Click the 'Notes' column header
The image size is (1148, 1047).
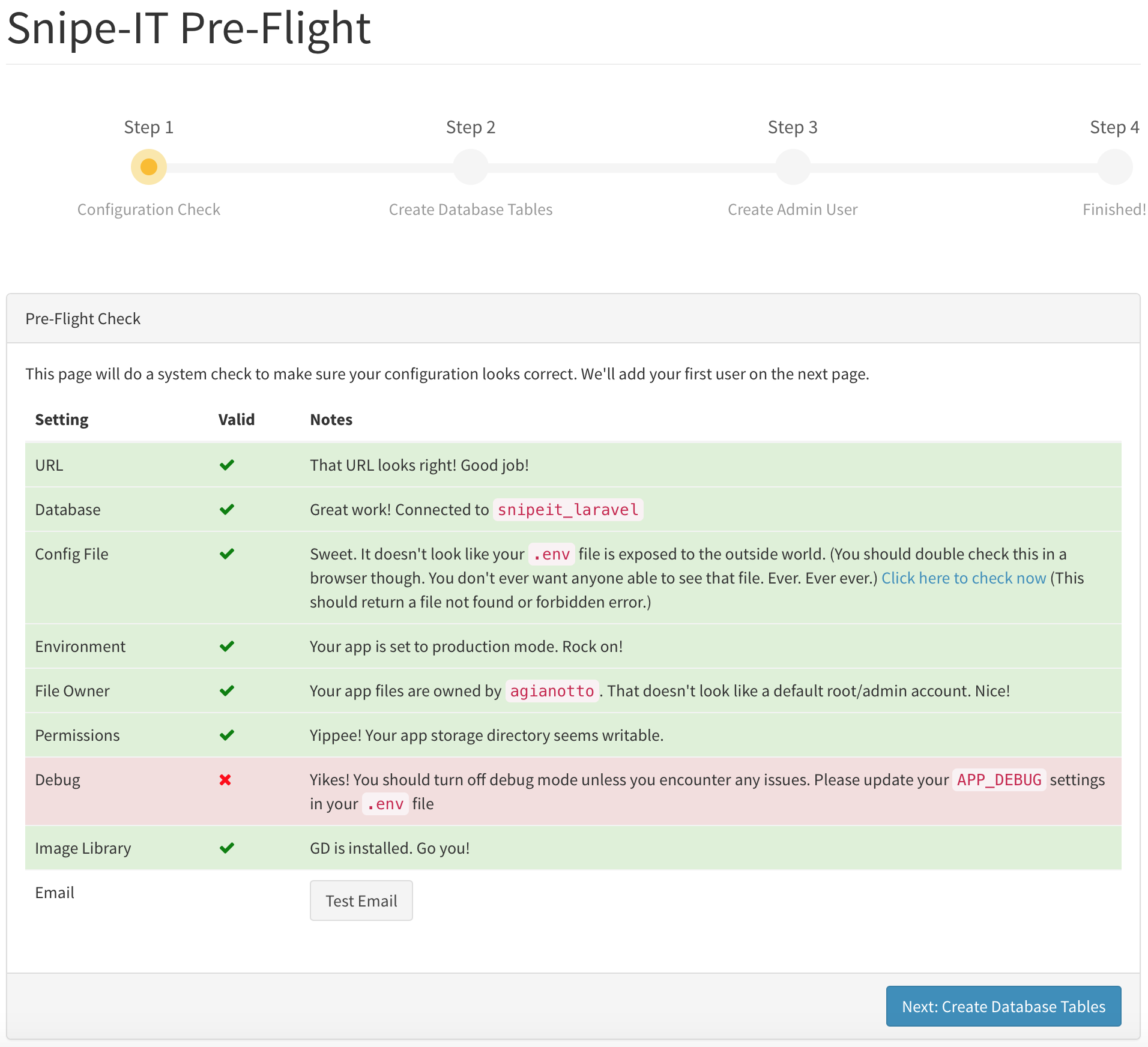331,420
